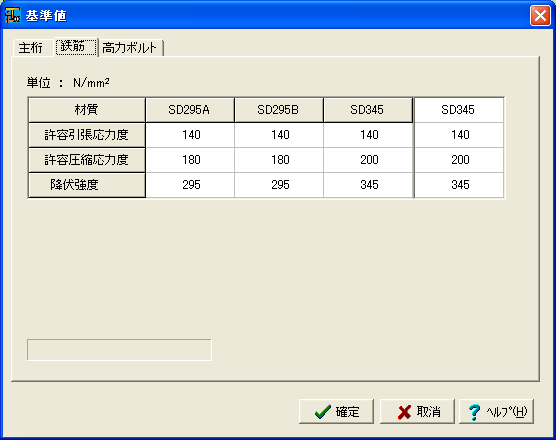Click the 許容引張応力度 row header
This screenshot has height=440, width=556.
(x=87, y=135)
